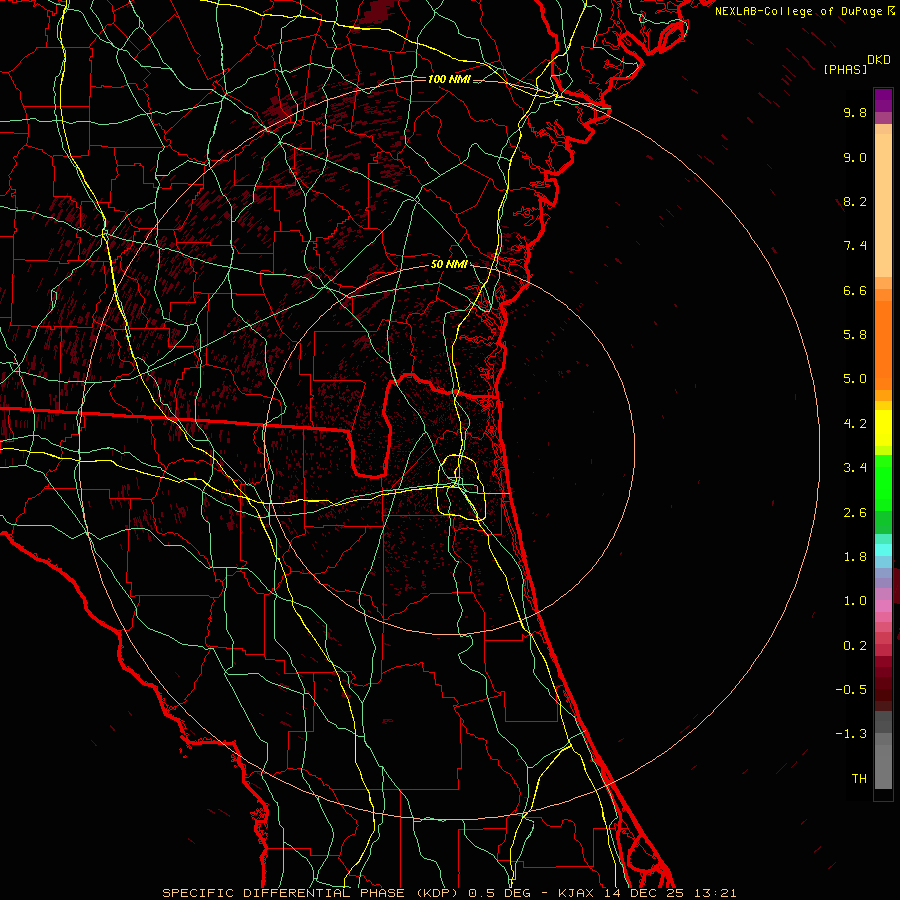Click the 5.0 scale value

pos(855,379)
